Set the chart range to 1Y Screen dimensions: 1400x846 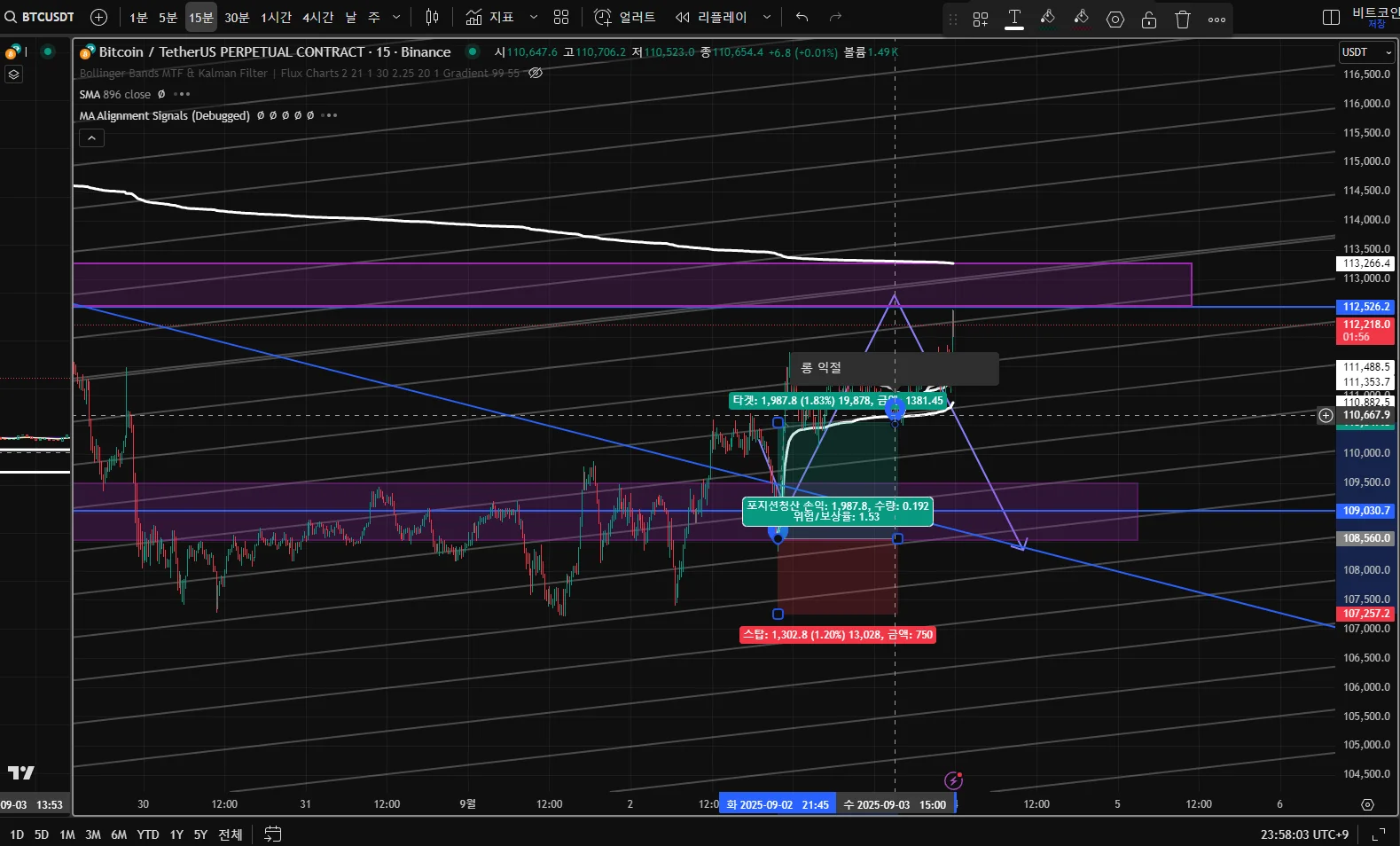[176, 834]
